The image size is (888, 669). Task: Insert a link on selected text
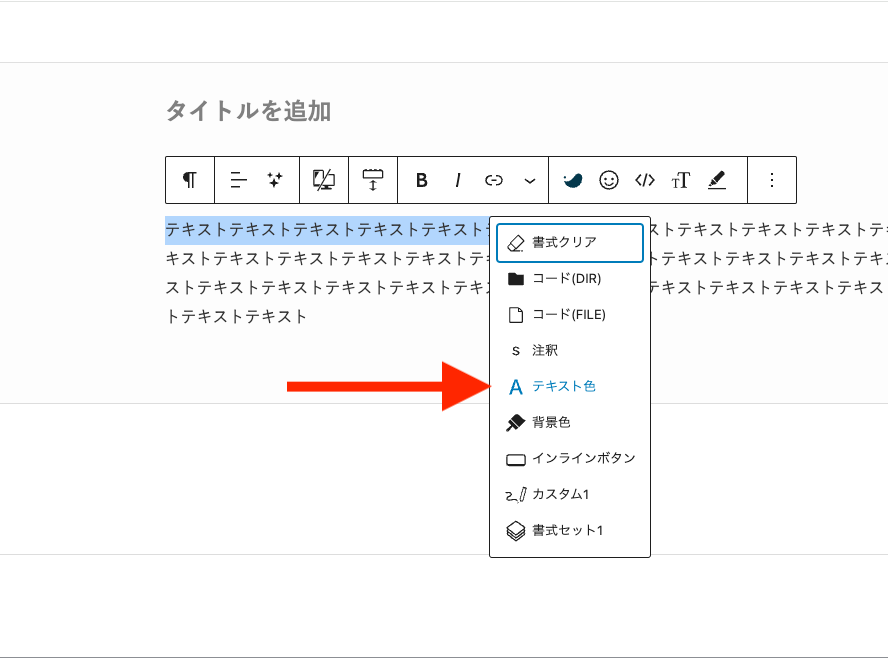[x=494, y=180]
